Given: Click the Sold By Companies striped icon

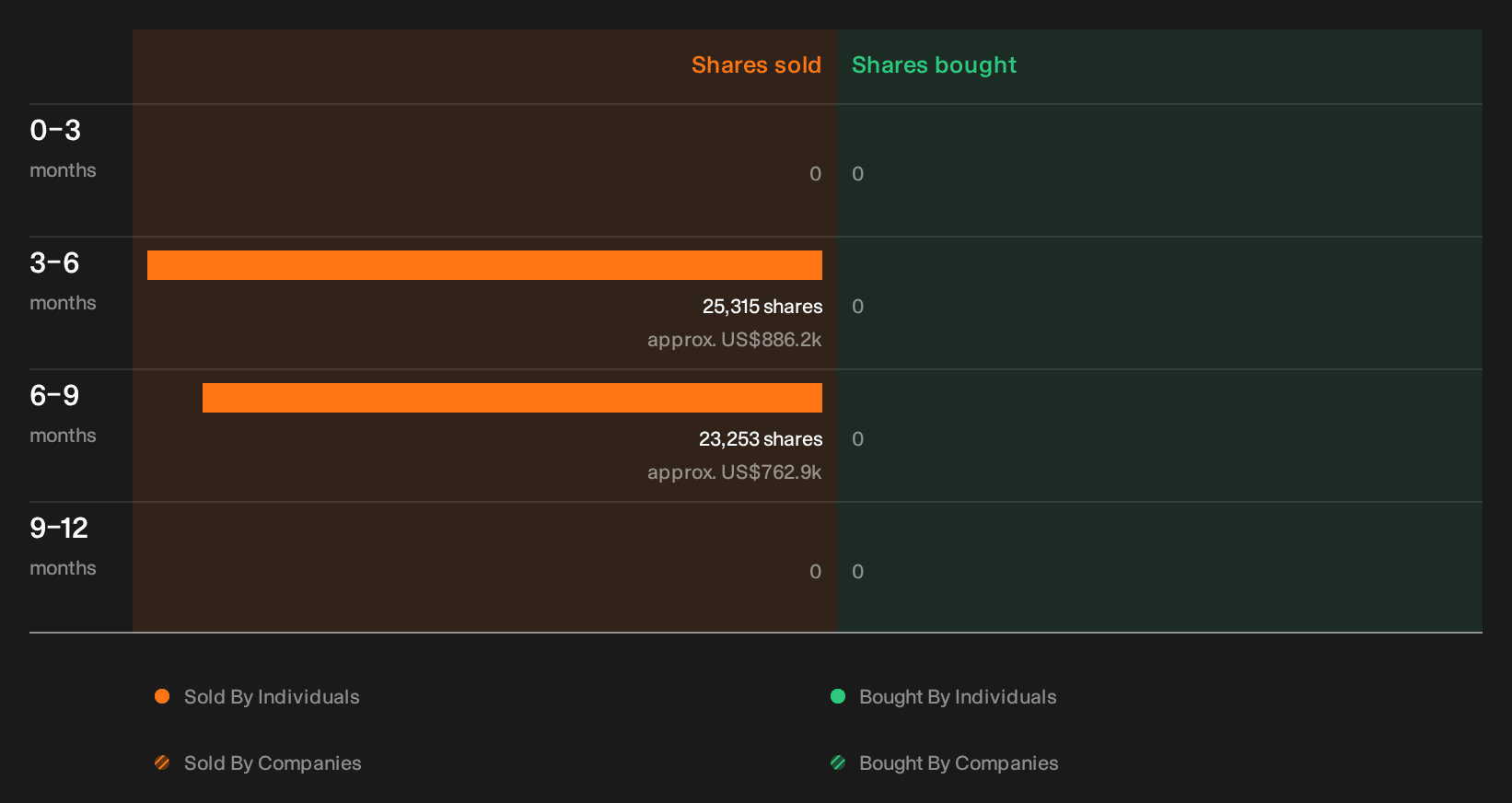Looking at the screenshot, I should 162,762.
